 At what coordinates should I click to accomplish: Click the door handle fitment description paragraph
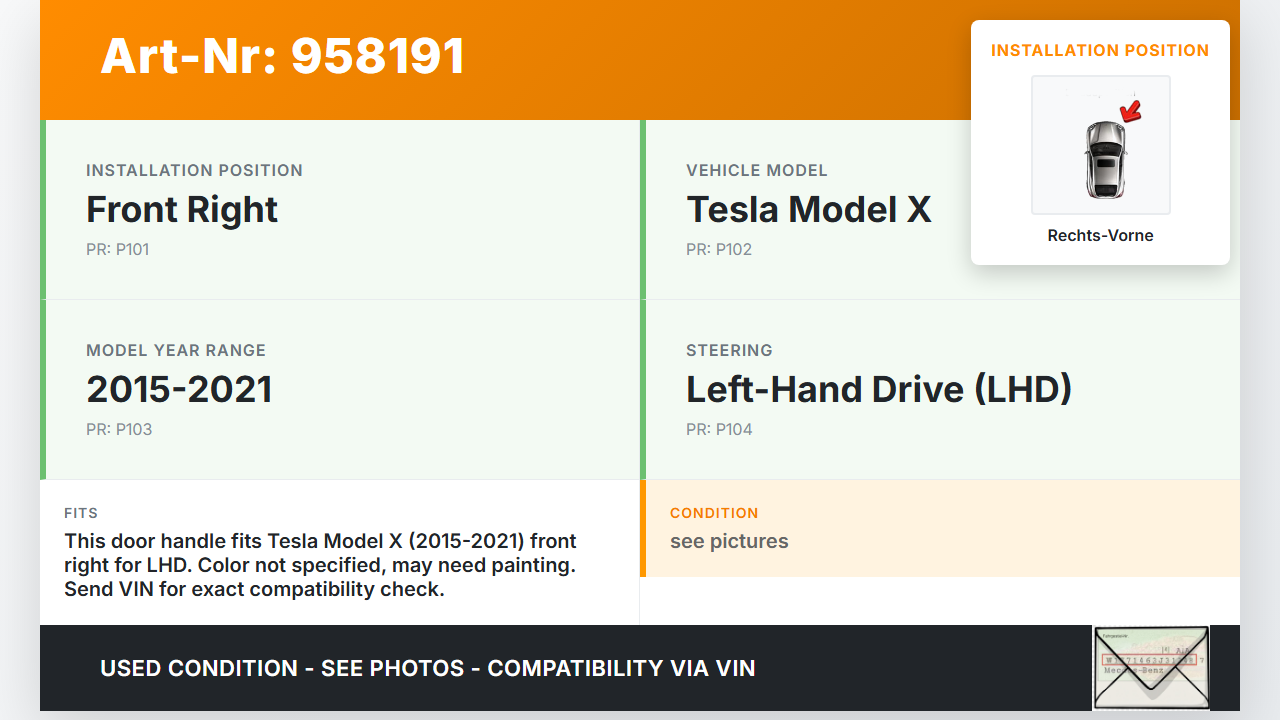320,565
